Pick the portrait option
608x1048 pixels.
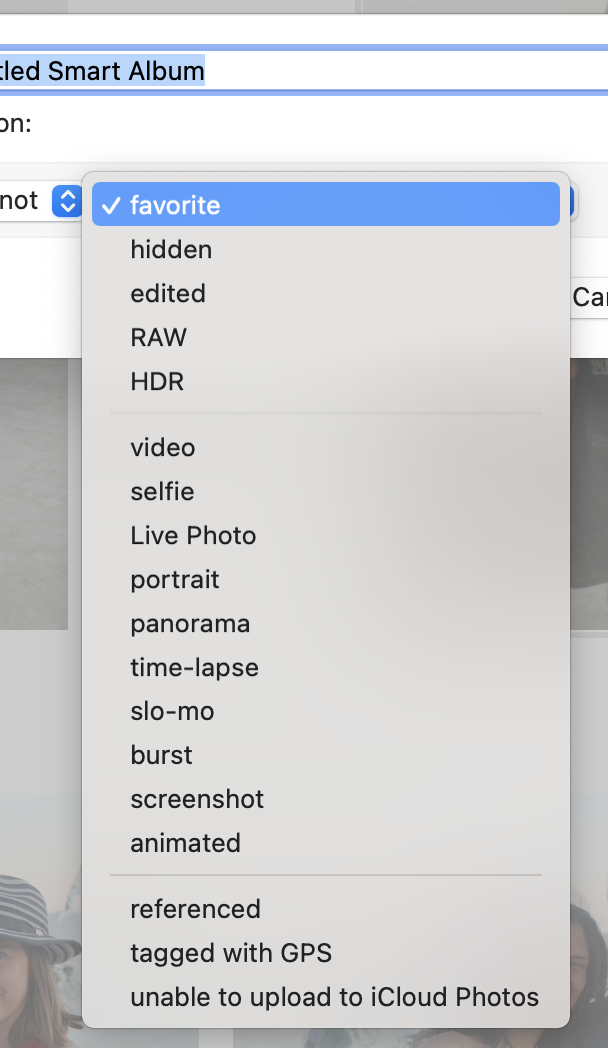tap(174, 579)
